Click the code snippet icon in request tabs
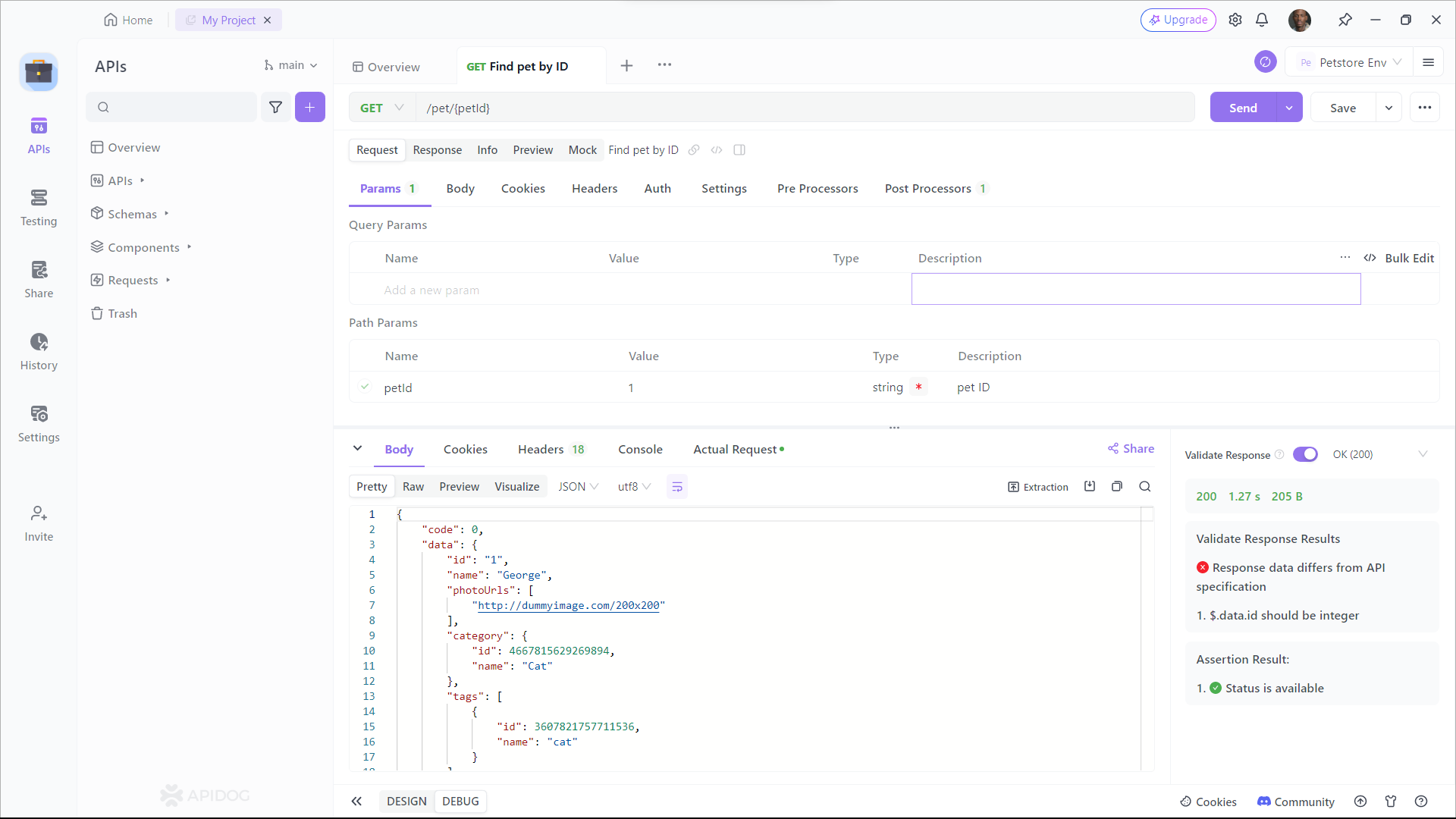The width and height of the screenshot is (1456, 819). [x=717, y=150]
